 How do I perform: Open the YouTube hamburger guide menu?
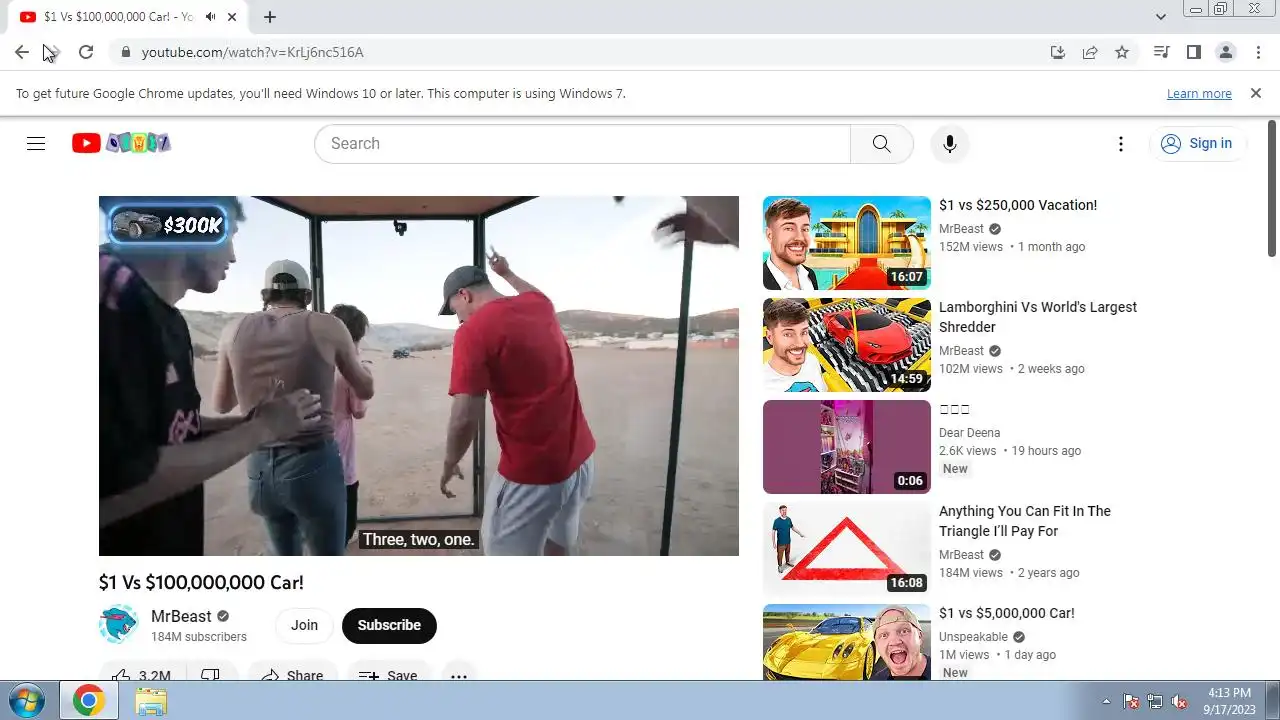36,143
